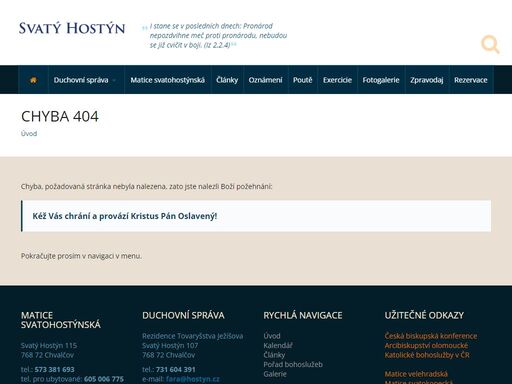
Task: Select the Oznámení menu item
Action: point(265,80)
